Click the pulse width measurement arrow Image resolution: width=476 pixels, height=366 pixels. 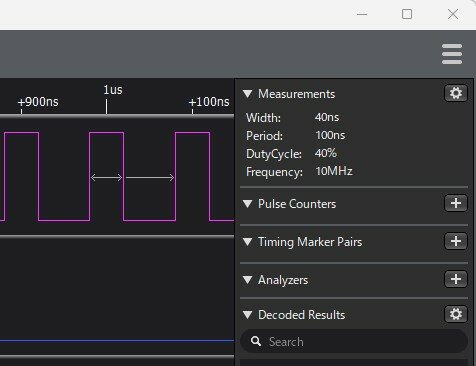click(x=107, y=178)
